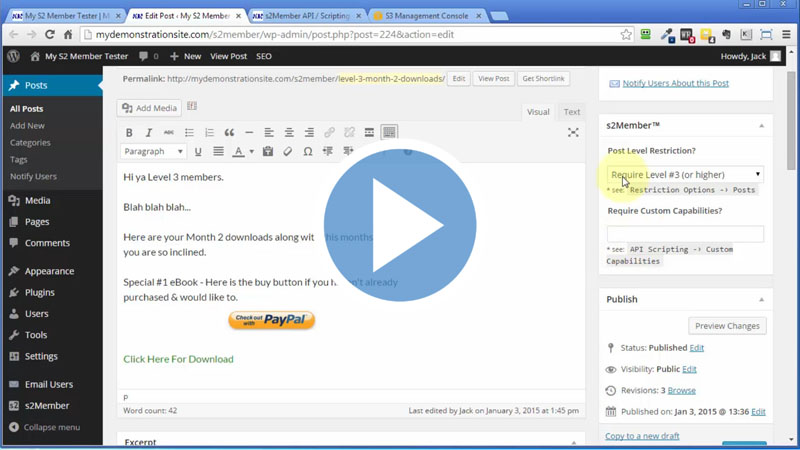The height and width of the screenshot is (450, 800).
Task: Open the text color picker arrow
Action: [250, 152]
